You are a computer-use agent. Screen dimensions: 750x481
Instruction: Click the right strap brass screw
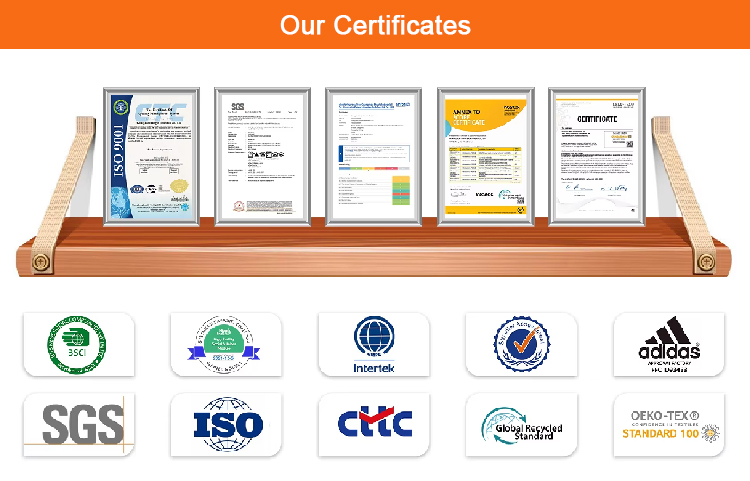(x=706, y=262)
